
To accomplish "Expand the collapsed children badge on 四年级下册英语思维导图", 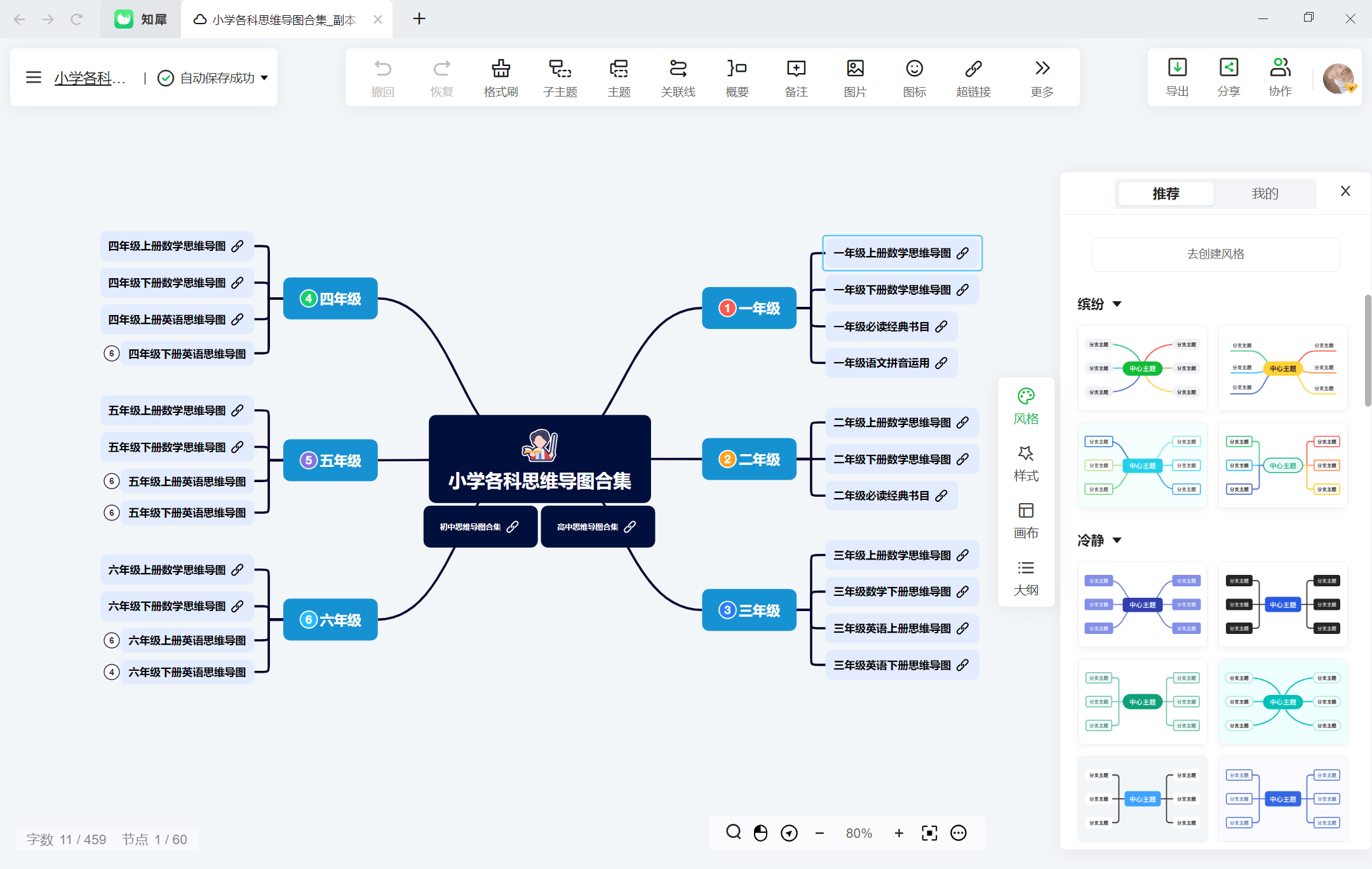I will [x=112, y=353].
